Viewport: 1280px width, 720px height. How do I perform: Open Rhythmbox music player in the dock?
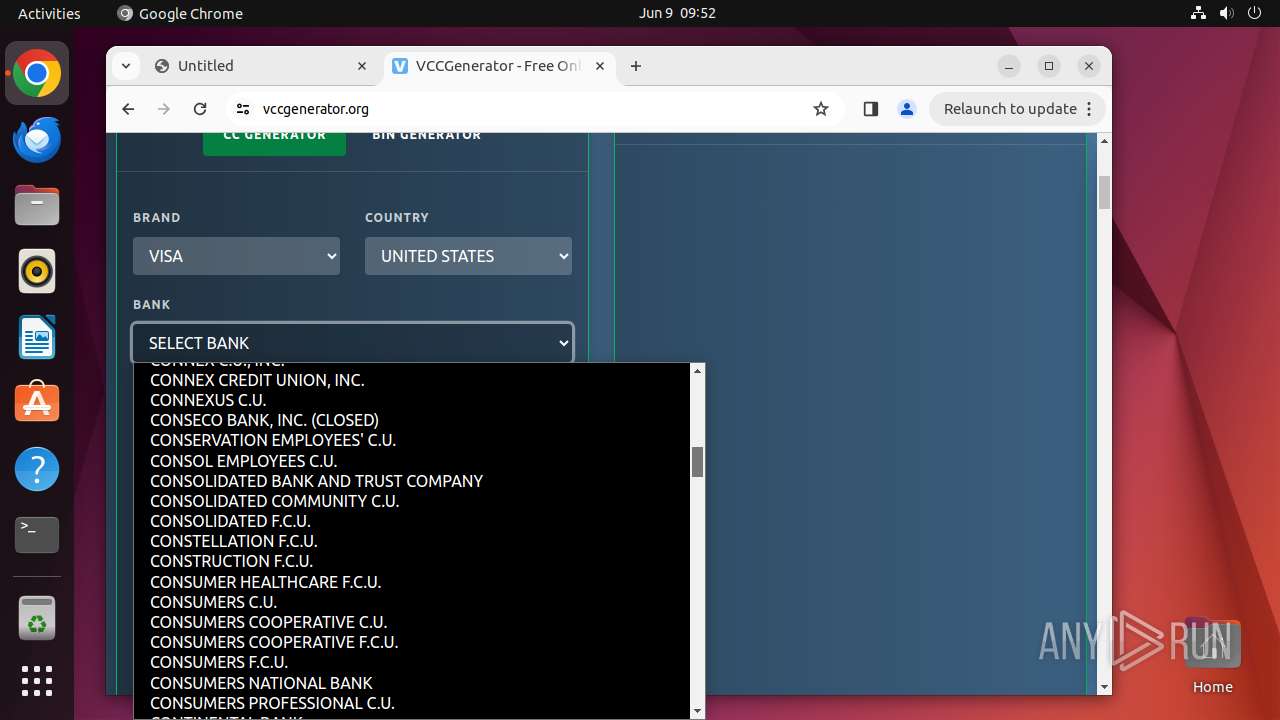[x=37, y=272]
